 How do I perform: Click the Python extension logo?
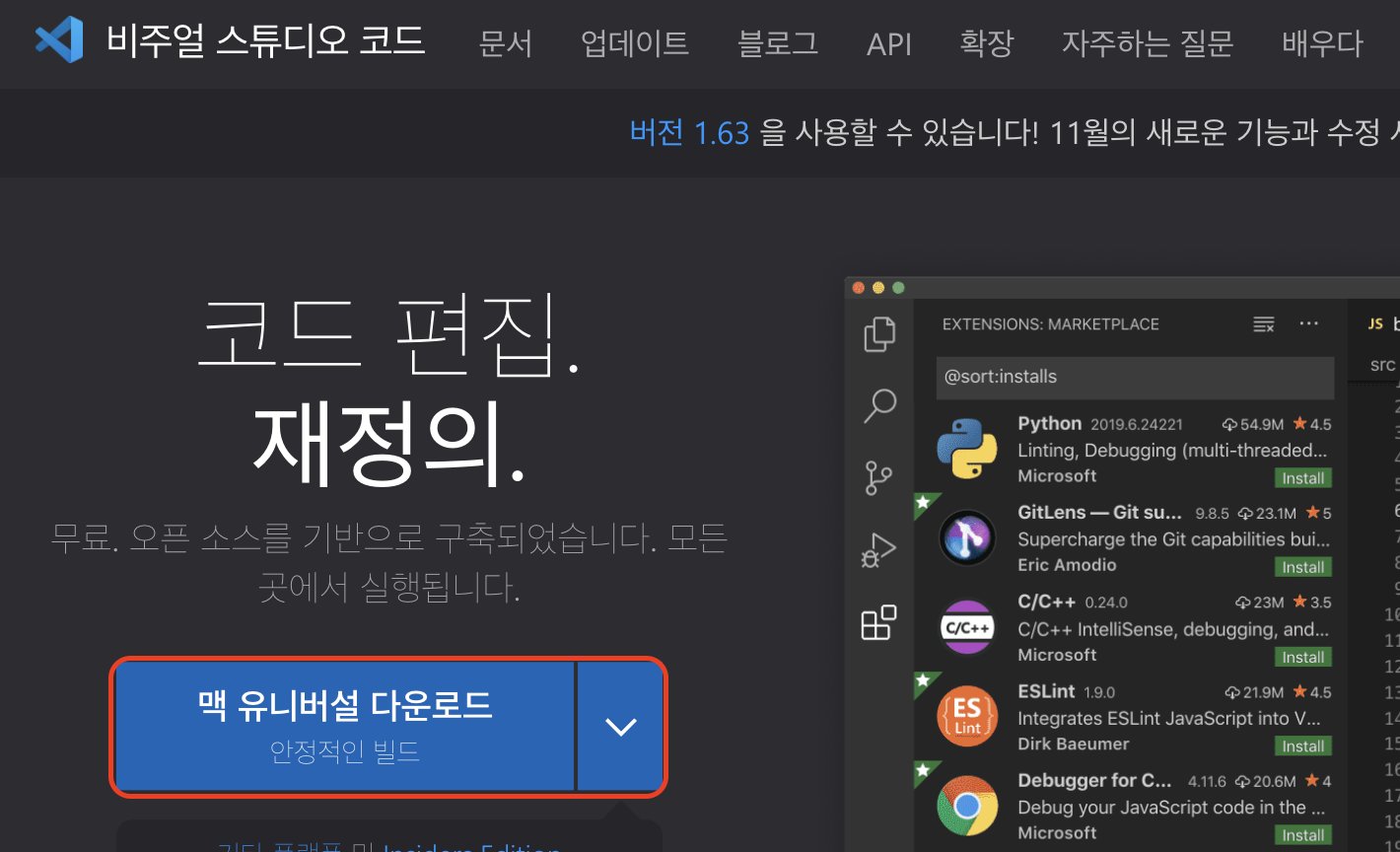coord(967,449)
